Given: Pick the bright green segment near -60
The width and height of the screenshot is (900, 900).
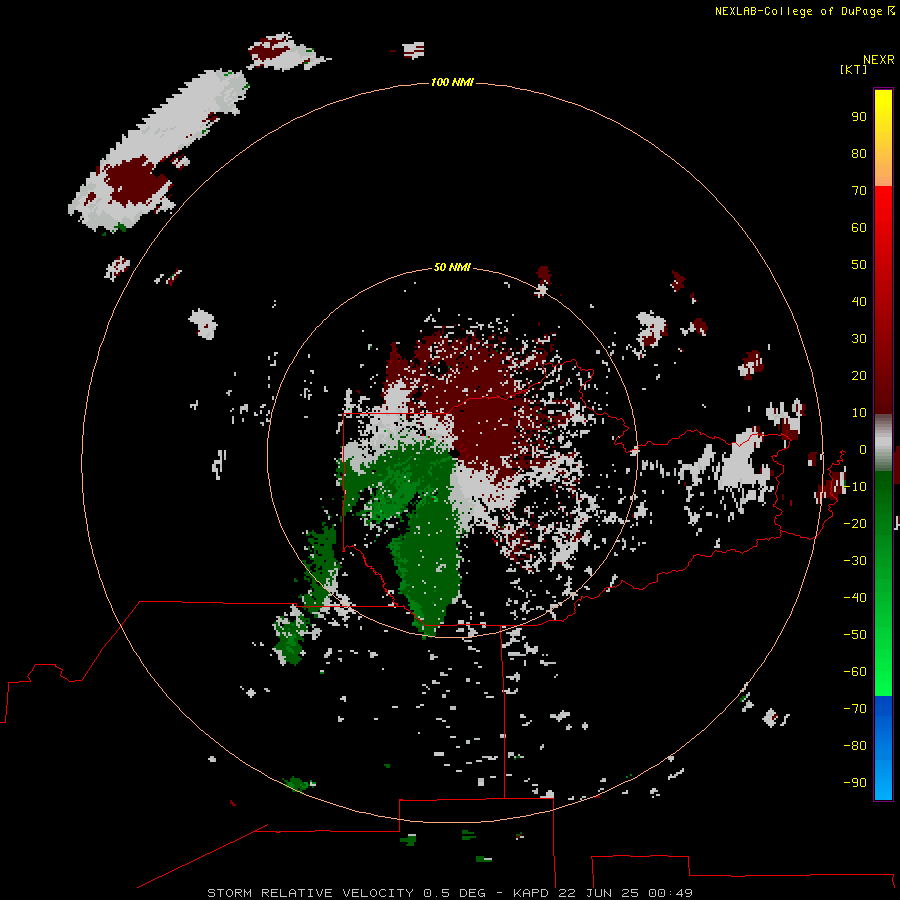Looking at the screenshot, I should [883, 672].
